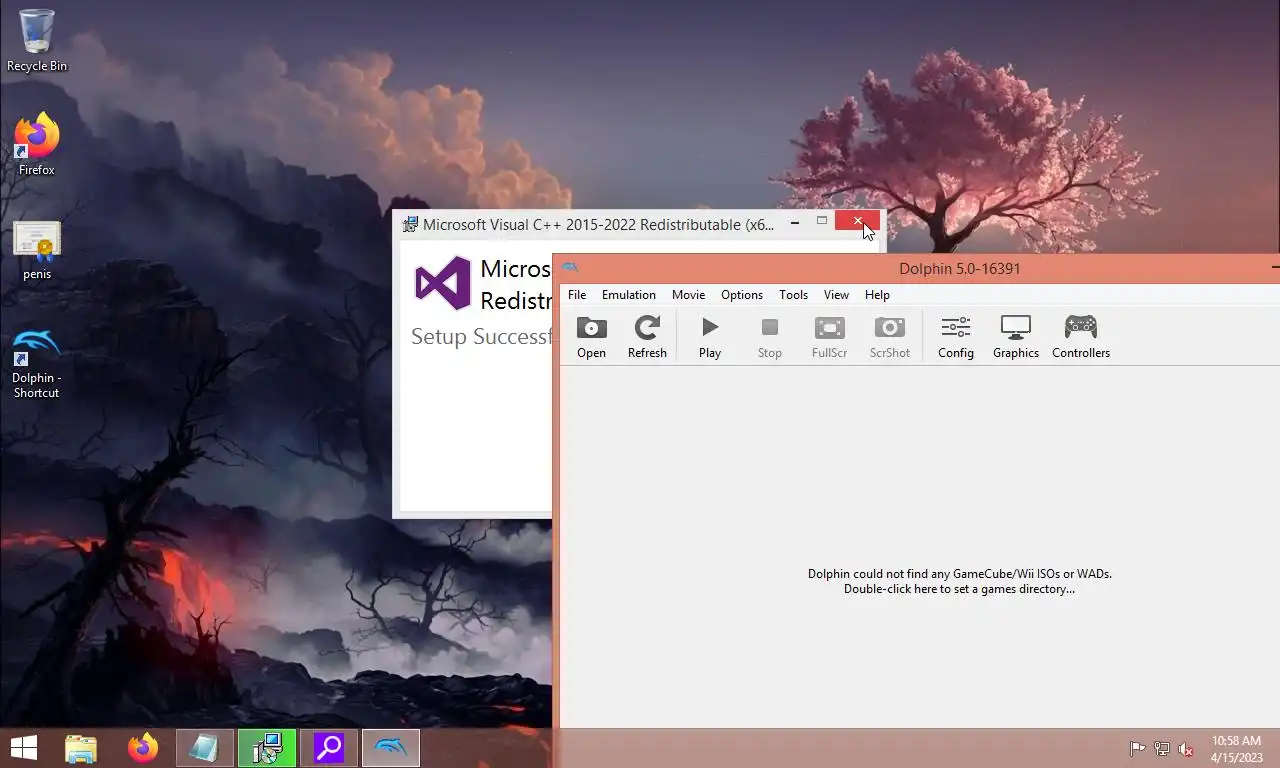Open the Emulation menu

coord(629,295)
